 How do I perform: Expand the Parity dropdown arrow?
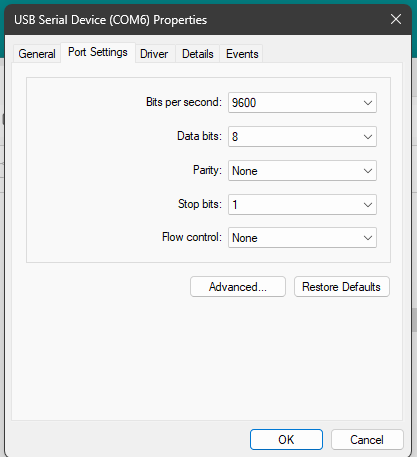(368, 171)
